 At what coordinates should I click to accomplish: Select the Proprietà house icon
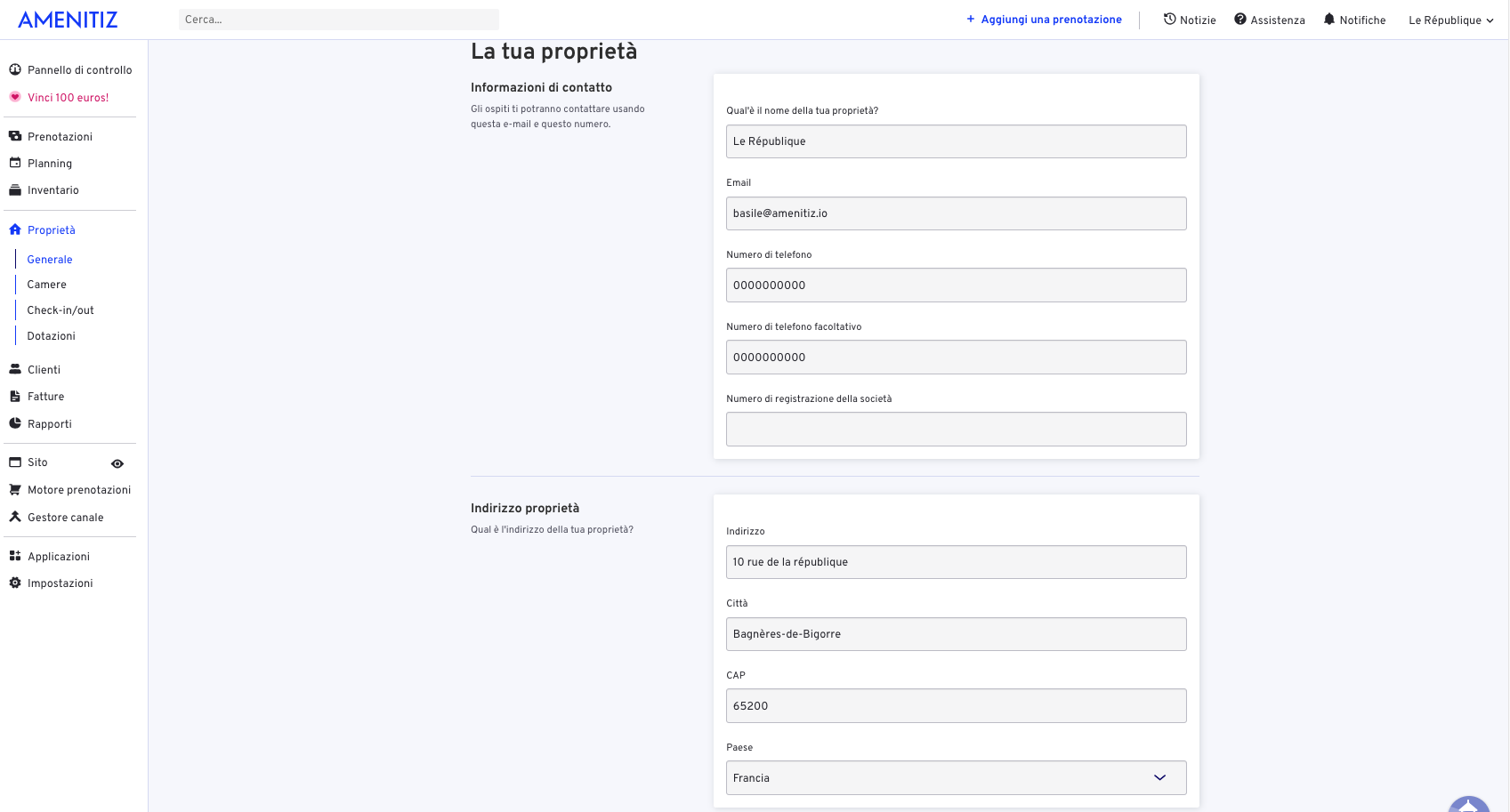coord(15,229)
